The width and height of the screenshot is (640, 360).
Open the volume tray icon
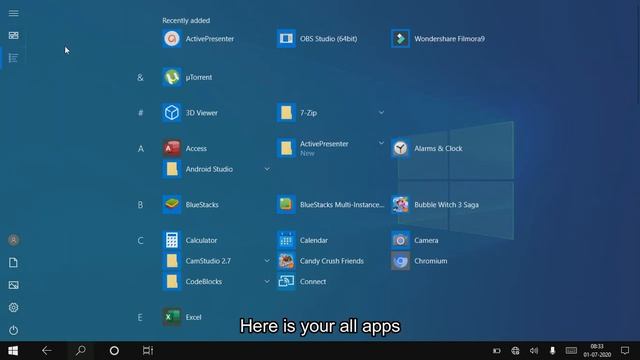click(534, 351)
